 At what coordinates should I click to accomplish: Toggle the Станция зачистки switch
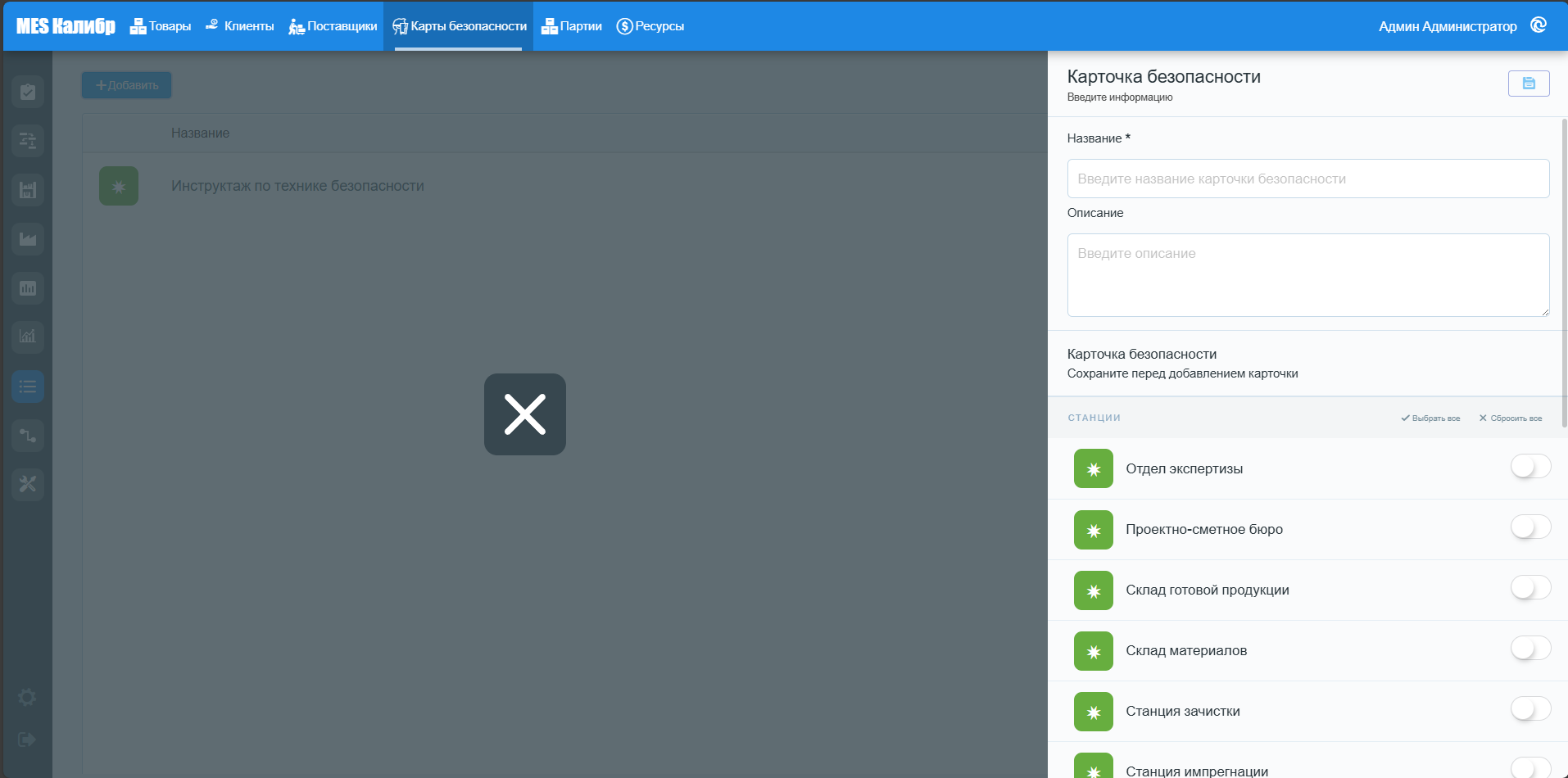[x=1530, y=709]
